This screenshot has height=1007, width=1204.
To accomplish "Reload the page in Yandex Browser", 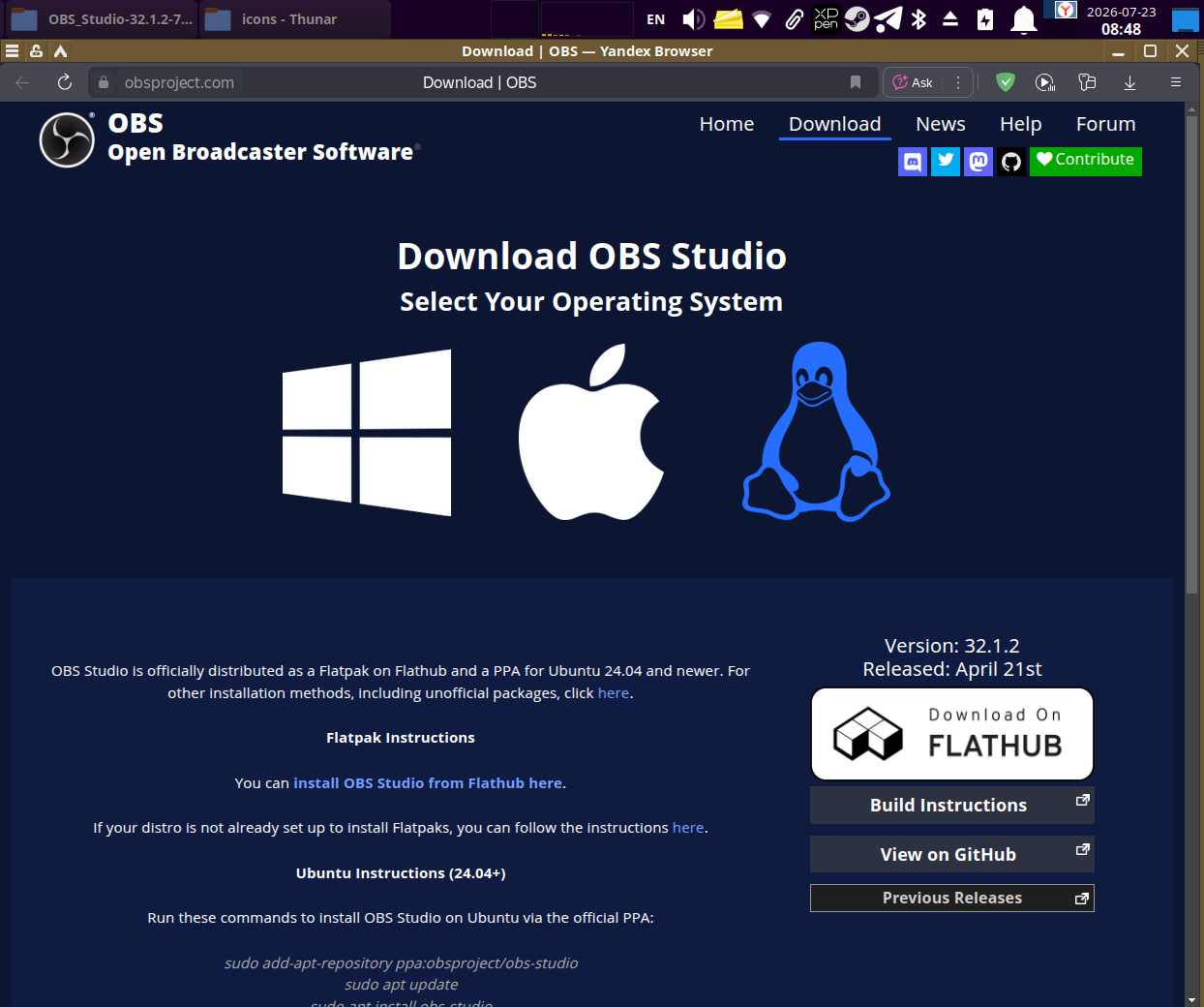I will tap(65, 82).
